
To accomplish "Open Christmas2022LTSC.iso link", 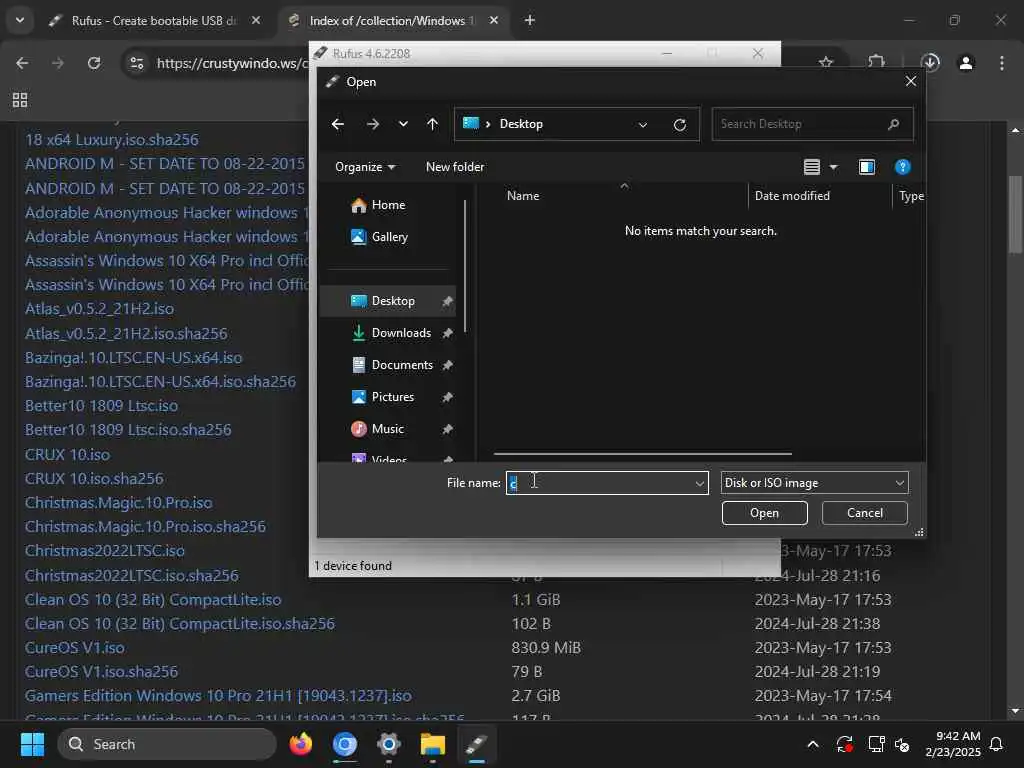I will 104,551.
